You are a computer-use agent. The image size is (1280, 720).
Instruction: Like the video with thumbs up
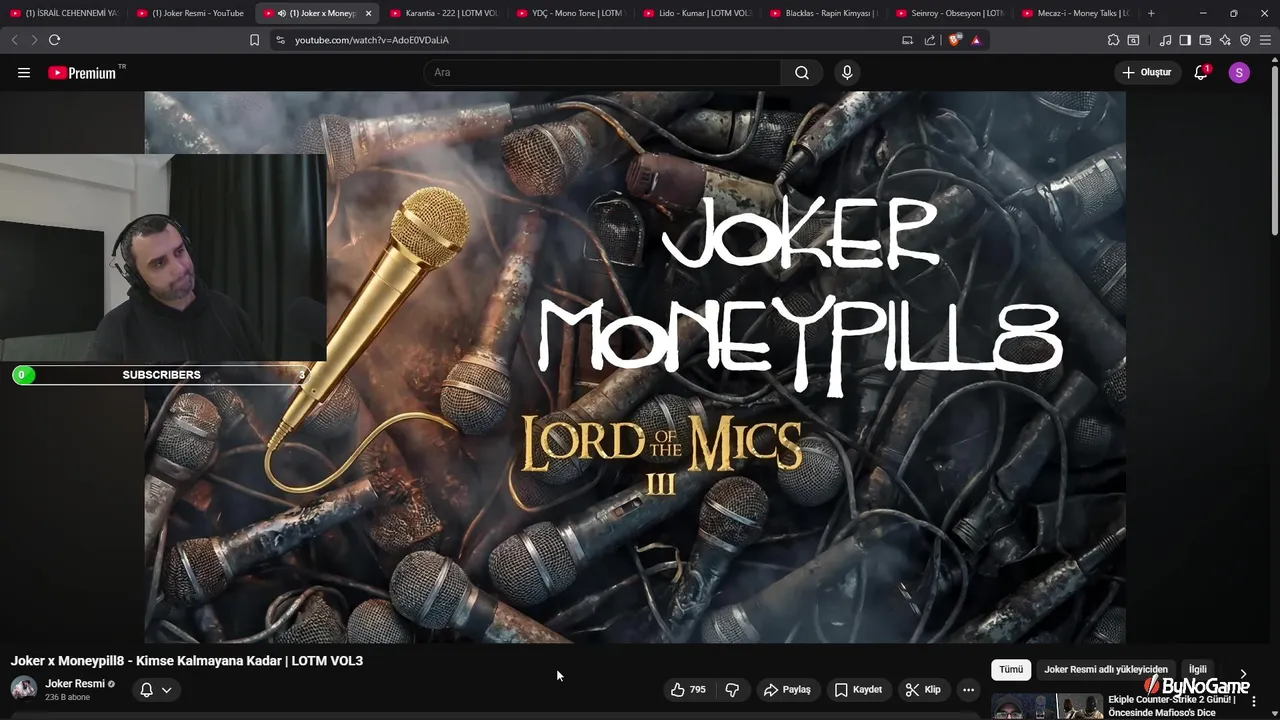click(688, 689)
